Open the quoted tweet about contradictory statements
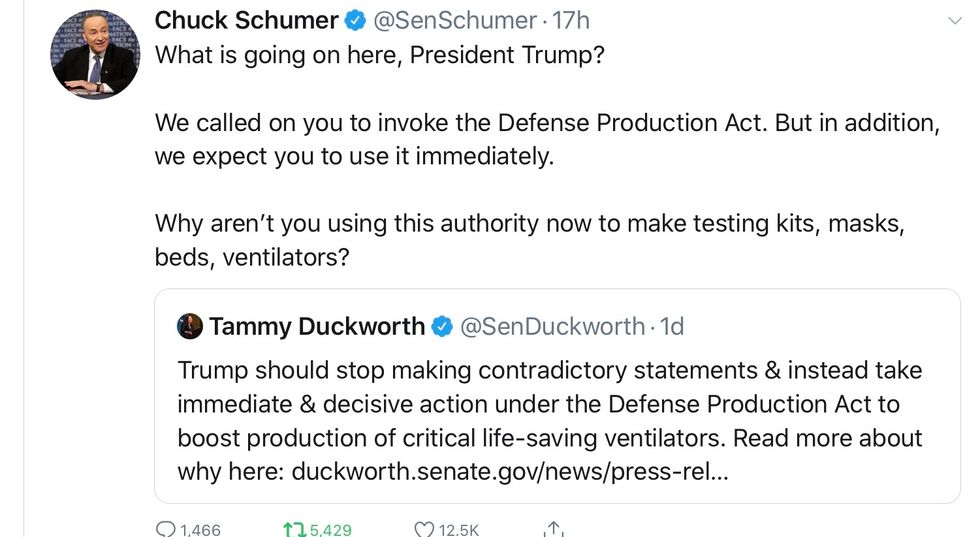Viewport: 980px width, 537px height. tap(550, 404)
